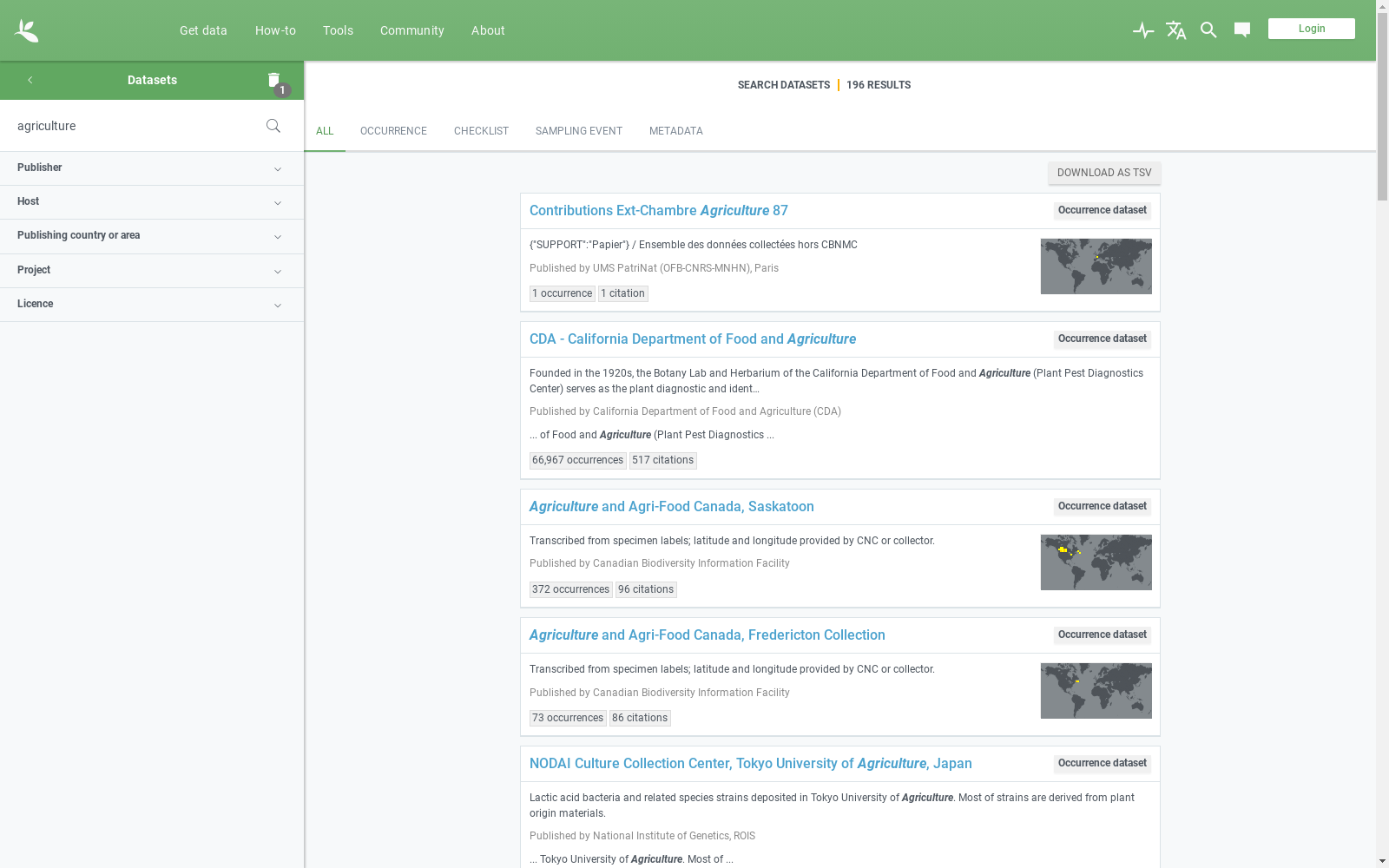Viewport: 1389px width, 868px height.
Task: Click DOWNLOAD AS TSV button
Action: point(1104,173)
